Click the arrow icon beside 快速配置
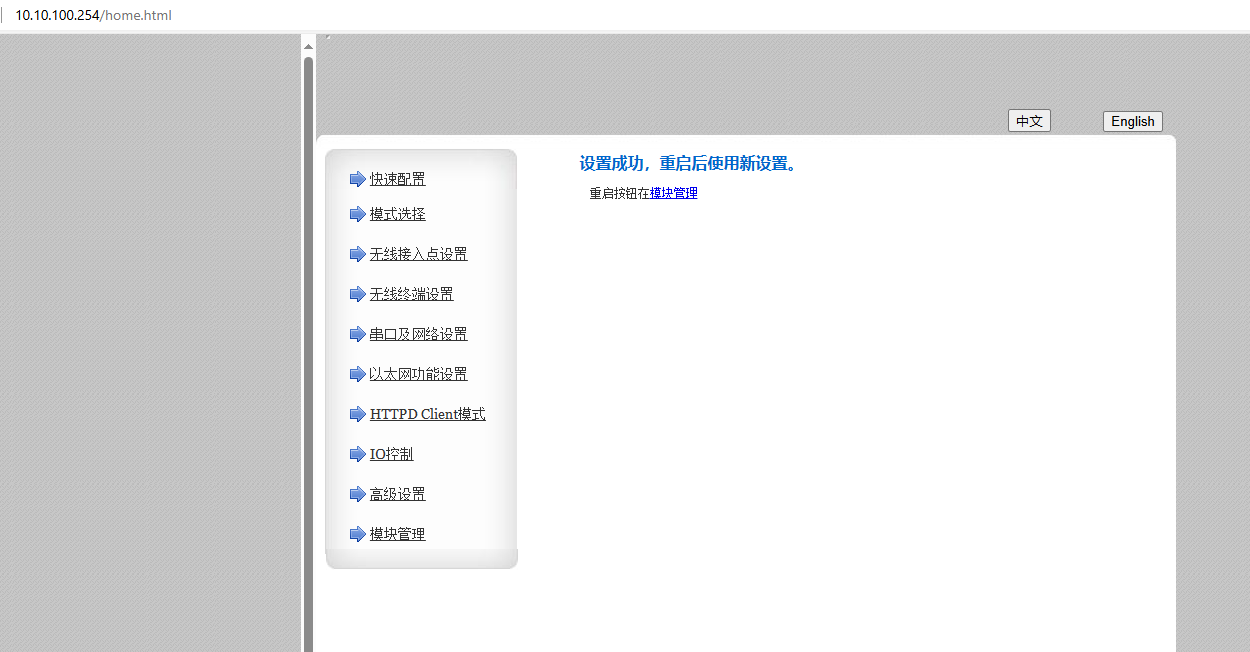The width and height of the screenshot is (1250, 652). click(x=357, y=179)
